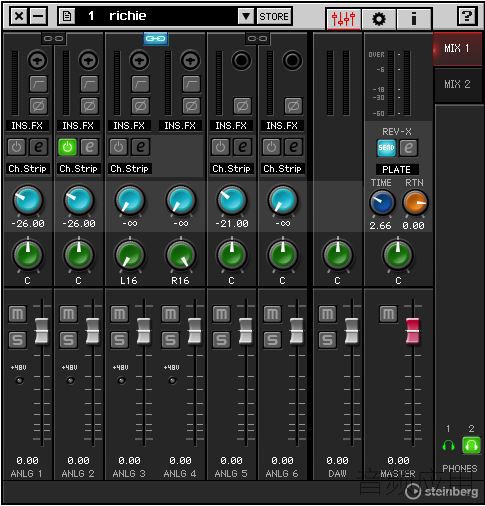Screen dimensions: 485x506
Task: Open the settings gear window
Action: (x=379, y=19)
